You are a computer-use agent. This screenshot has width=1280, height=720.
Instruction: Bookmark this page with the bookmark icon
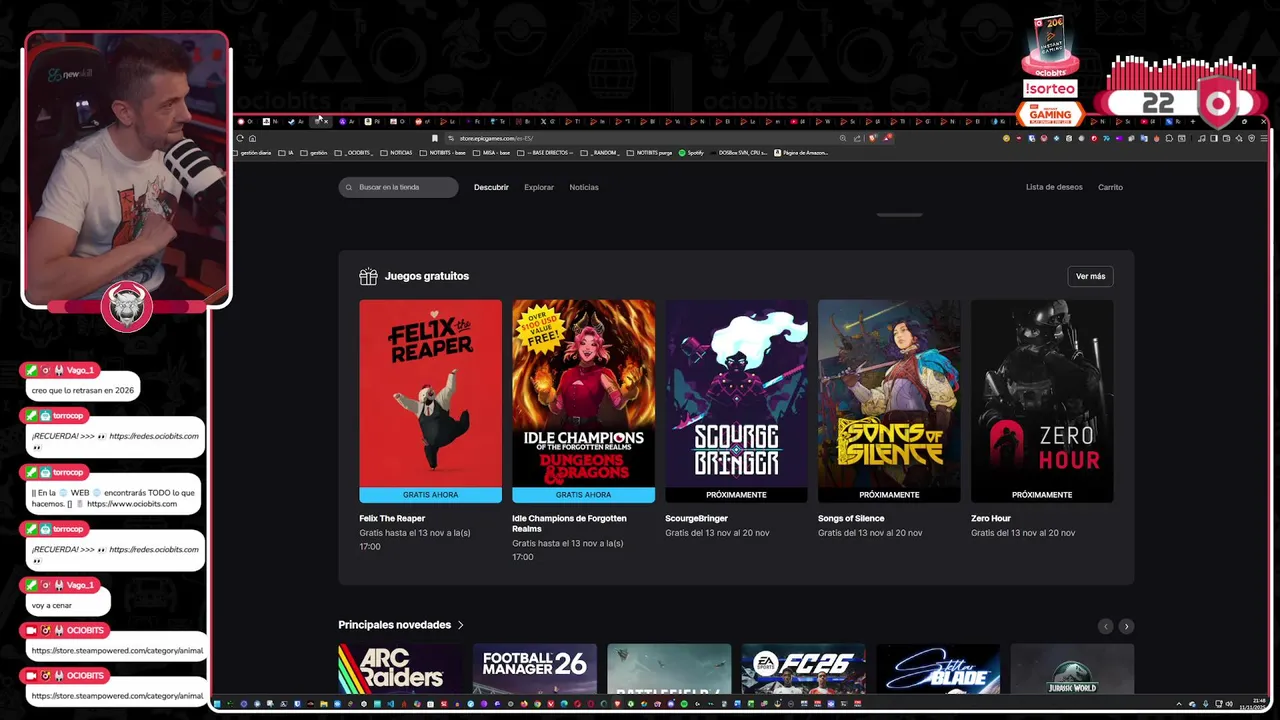(x=435, y=138)
